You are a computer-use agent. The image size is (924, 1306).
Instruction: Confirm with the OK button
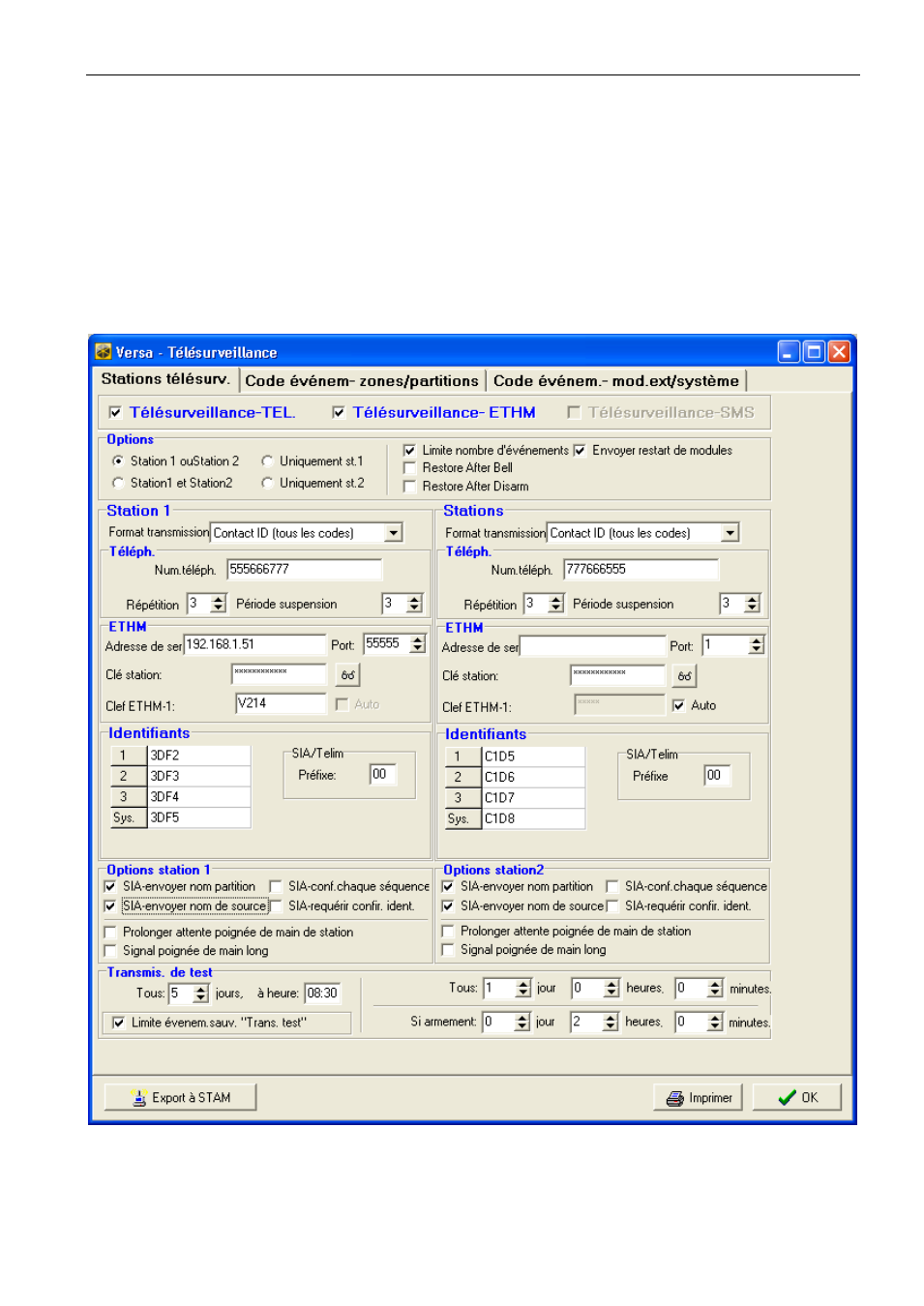coord(797,1097)
